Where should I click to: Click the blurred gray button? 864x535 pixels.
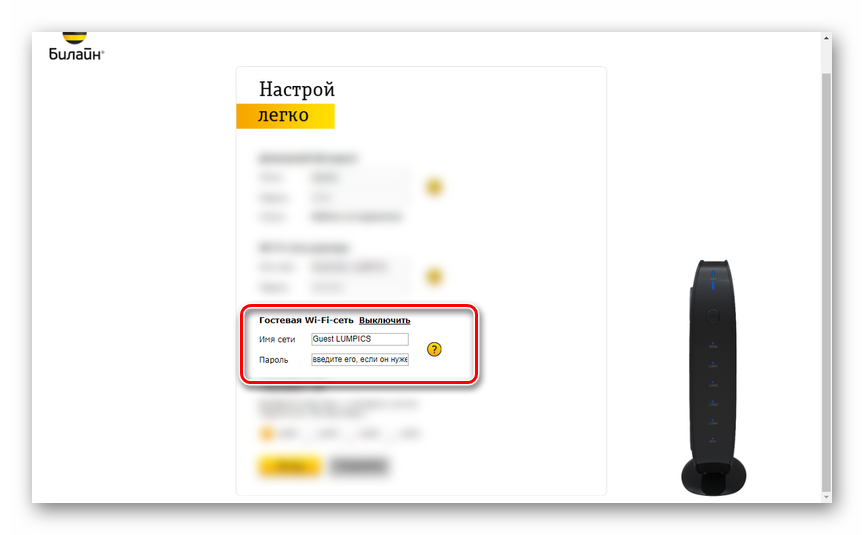(x=359, y=466)
